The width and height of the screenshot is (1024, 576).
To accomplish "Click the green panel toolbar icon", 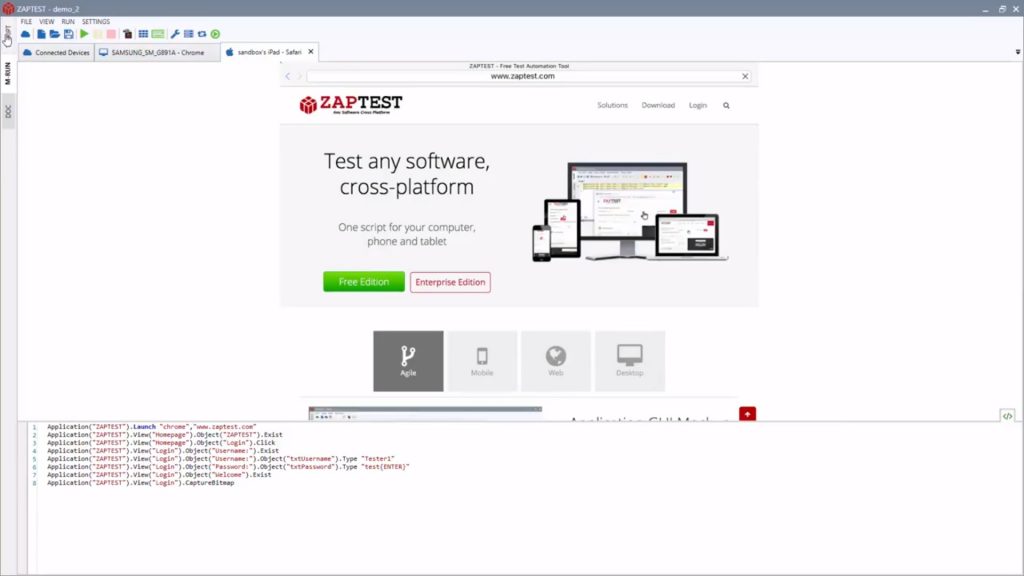I will pos(158,34).
